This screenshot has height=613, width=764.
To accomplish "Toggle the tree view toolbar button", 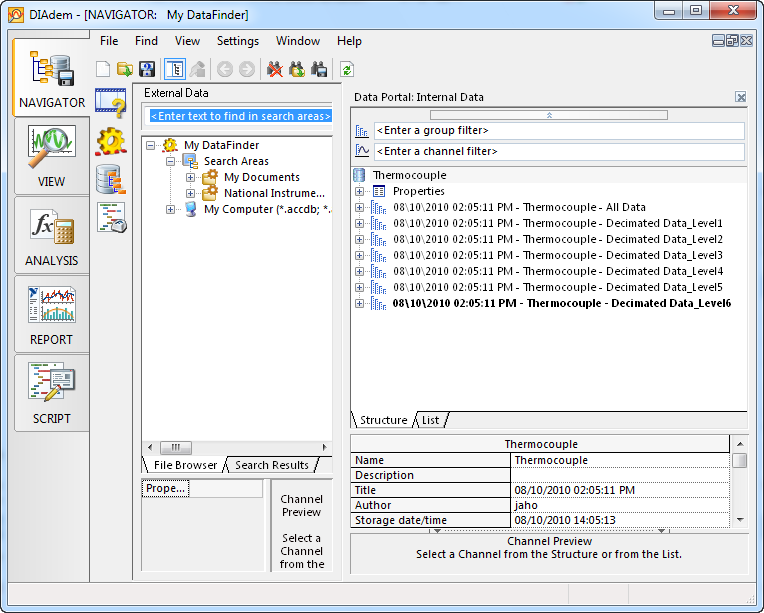I will (x=174, y=69).
